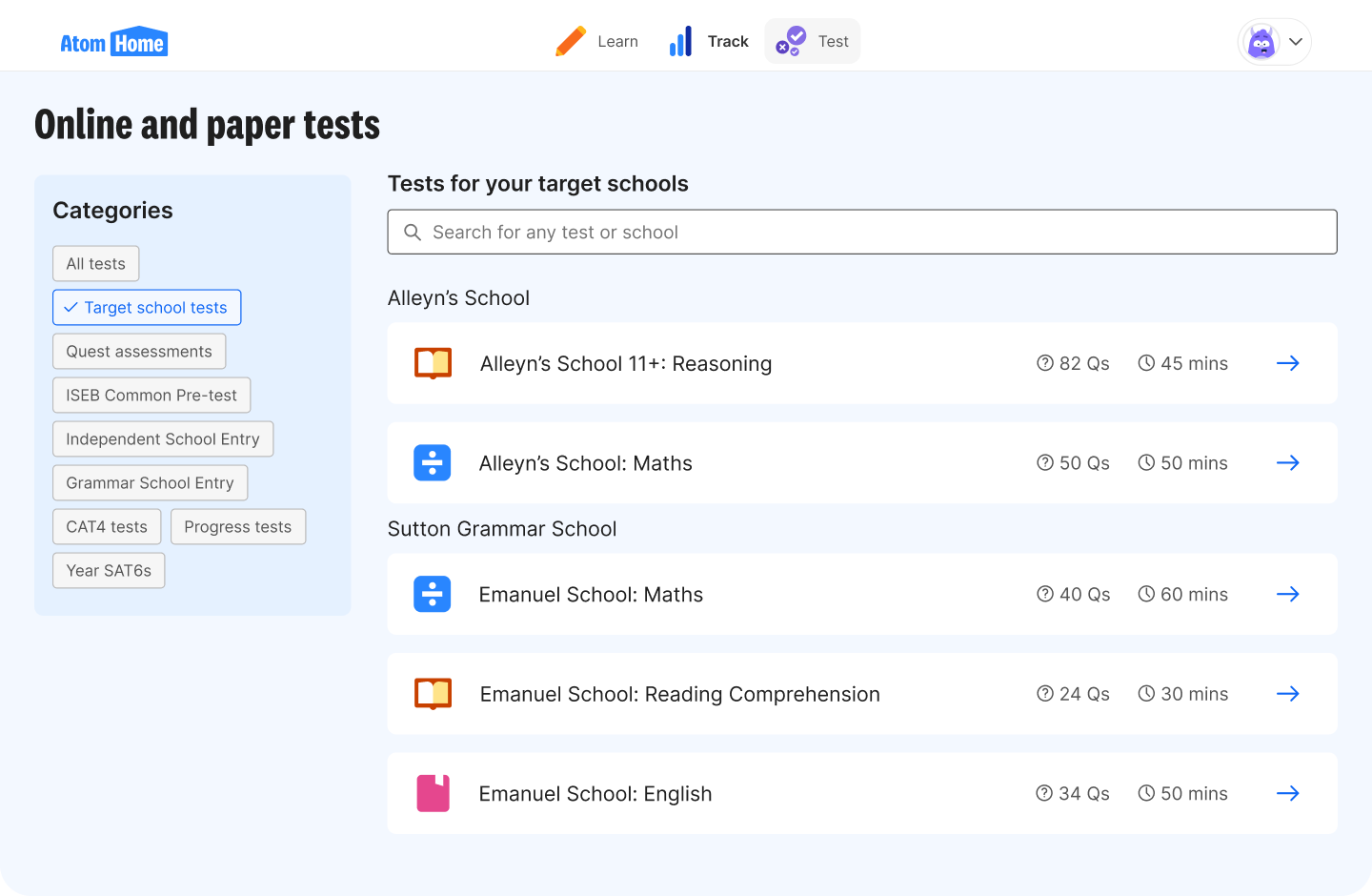Click the clock icon in Emanuel English row
The width and height of the screenshot is (1372, 896).
pyautogui.click(x=1146, y=794)
